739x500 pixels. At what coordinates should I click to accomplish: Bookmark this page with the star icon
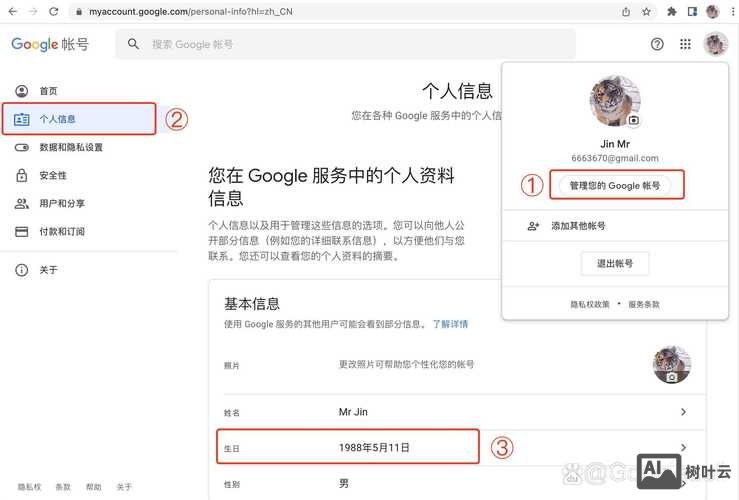(646, 11)
